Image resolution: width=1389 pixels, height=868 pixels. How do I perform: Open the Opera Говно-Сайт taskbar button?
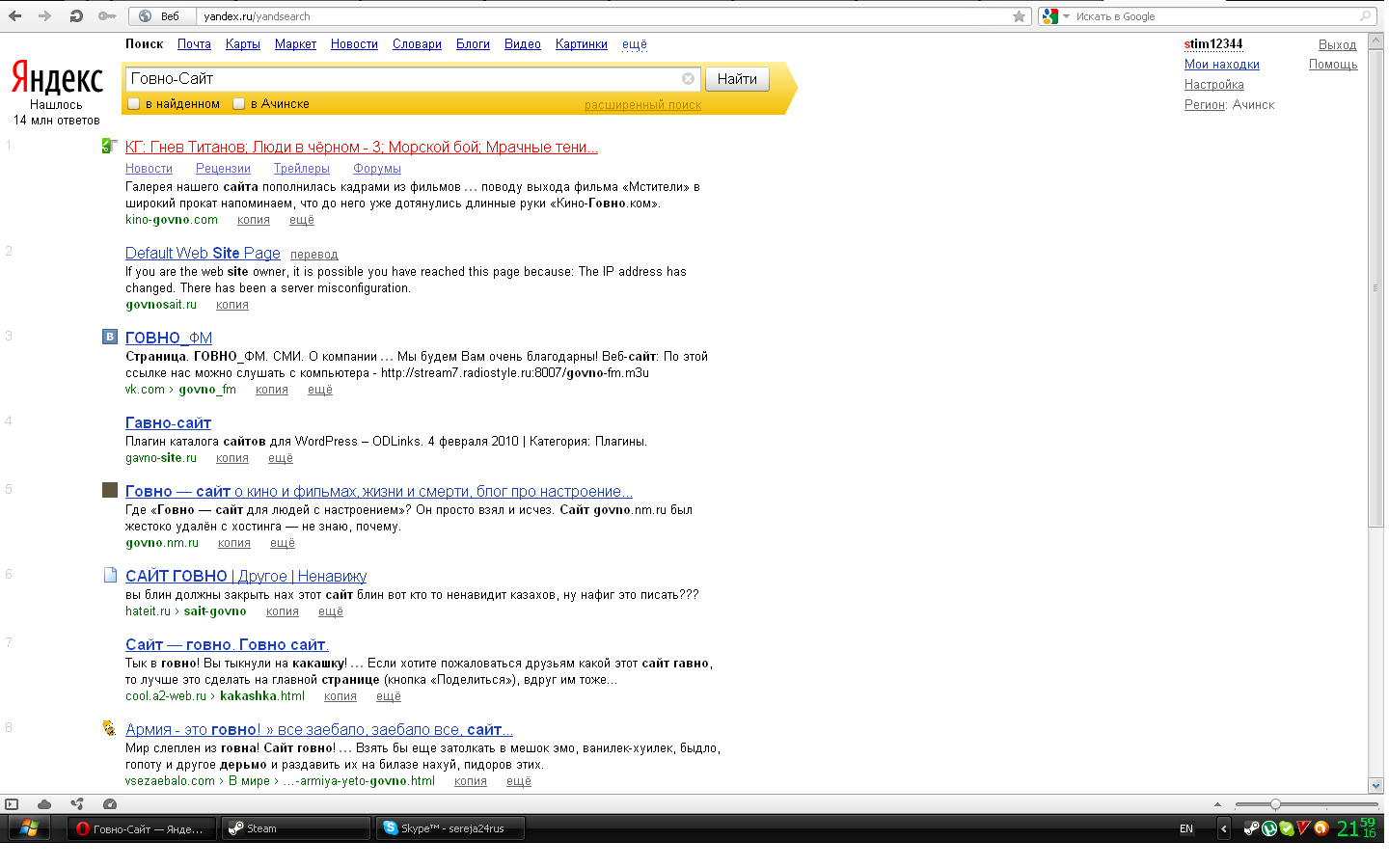[x=142, y=828]
